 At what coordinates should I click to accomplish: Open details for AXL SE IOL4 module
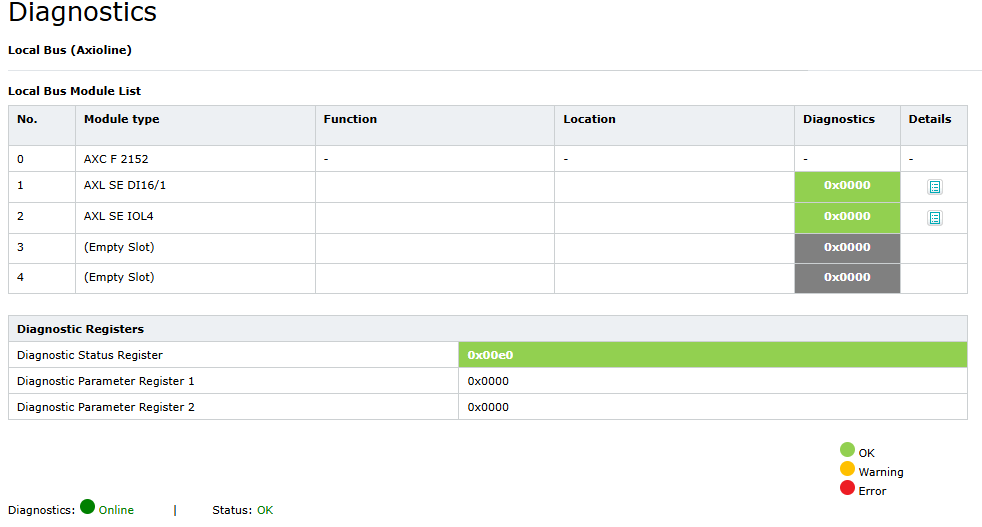(934, 217)
